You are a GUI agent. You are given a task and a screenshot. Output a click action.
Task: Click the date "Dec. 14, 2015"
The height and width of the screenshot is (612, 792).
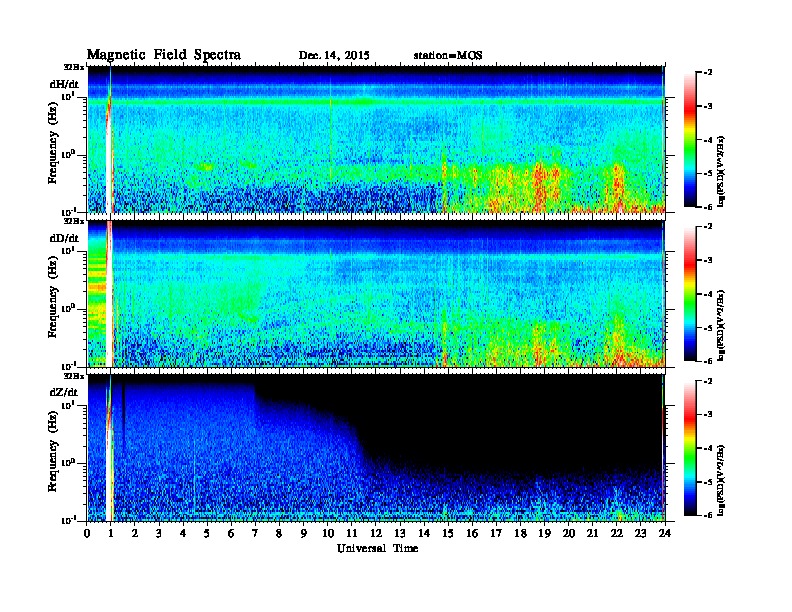[x=334, y=56]
